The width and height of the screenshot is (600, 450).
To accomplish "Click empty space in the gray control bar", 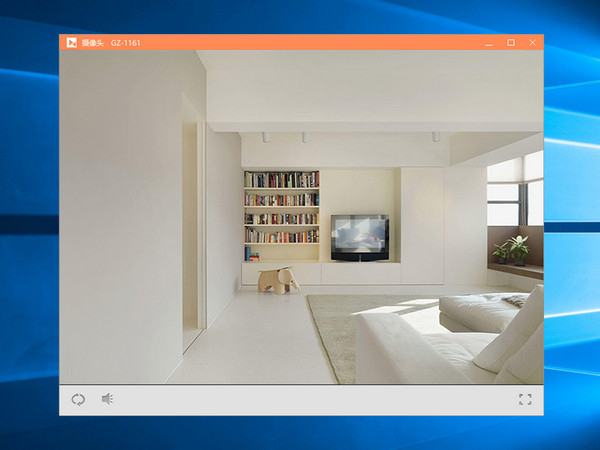I will coord(300,400).
